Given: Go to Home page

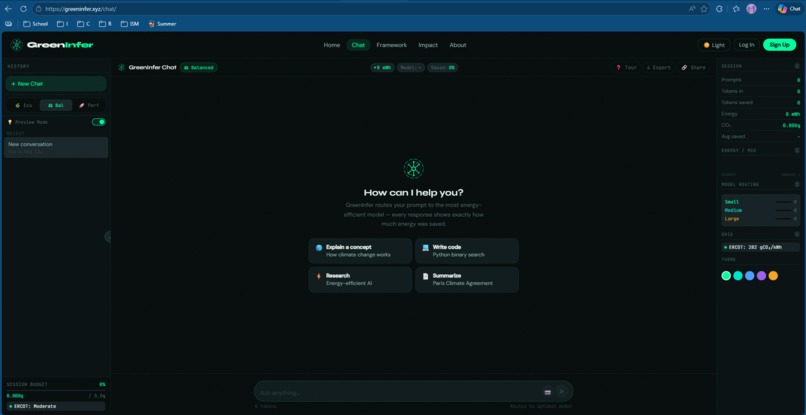Looking at the screenshot, I should coord(332,45).
